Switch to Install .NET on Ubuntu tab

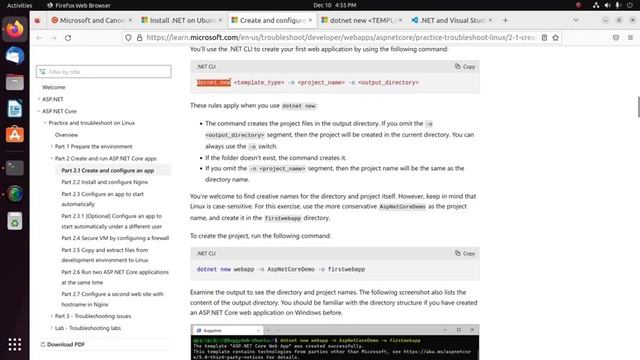pyautogui.click(x=182, y=20)
